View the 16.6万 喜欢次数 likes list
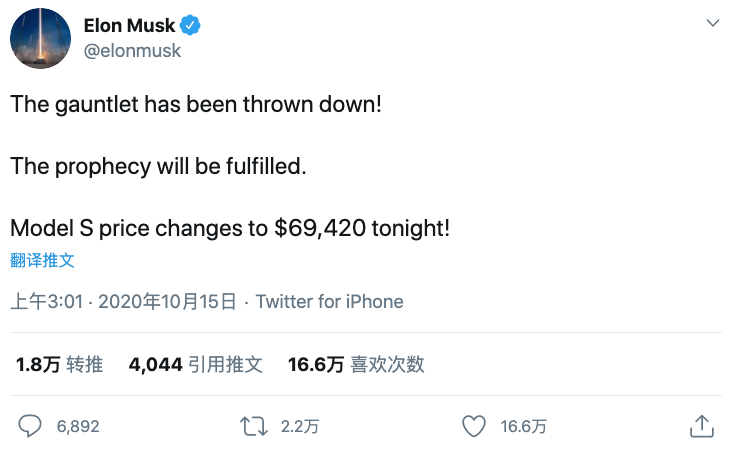Image resolution: width=730 pixels, height=457 pixels. click(x=356, y=365)
